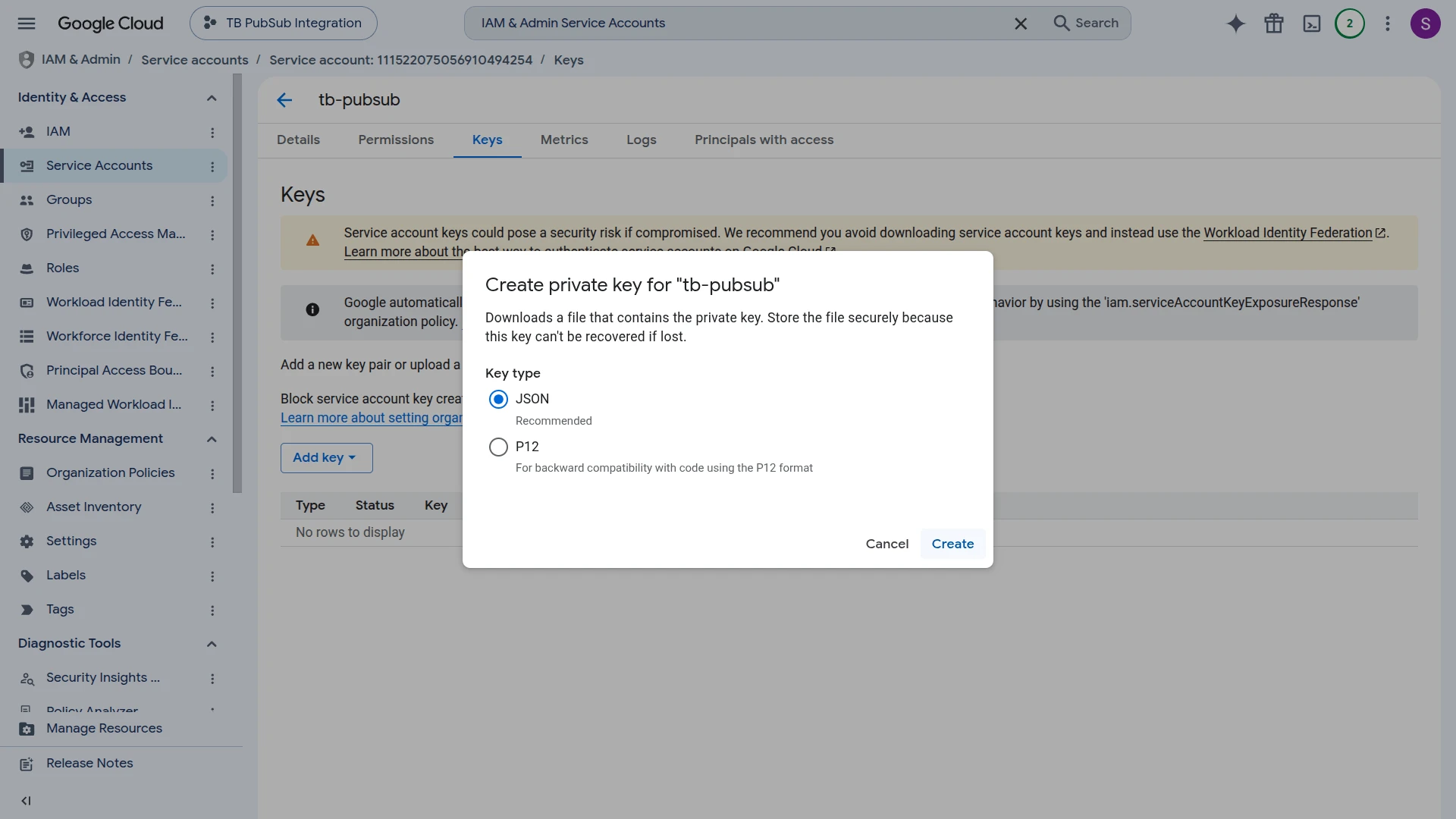Click the service account ID breadcrumb
This screenshot has height=819, width=1456.
tap(400, 60)
